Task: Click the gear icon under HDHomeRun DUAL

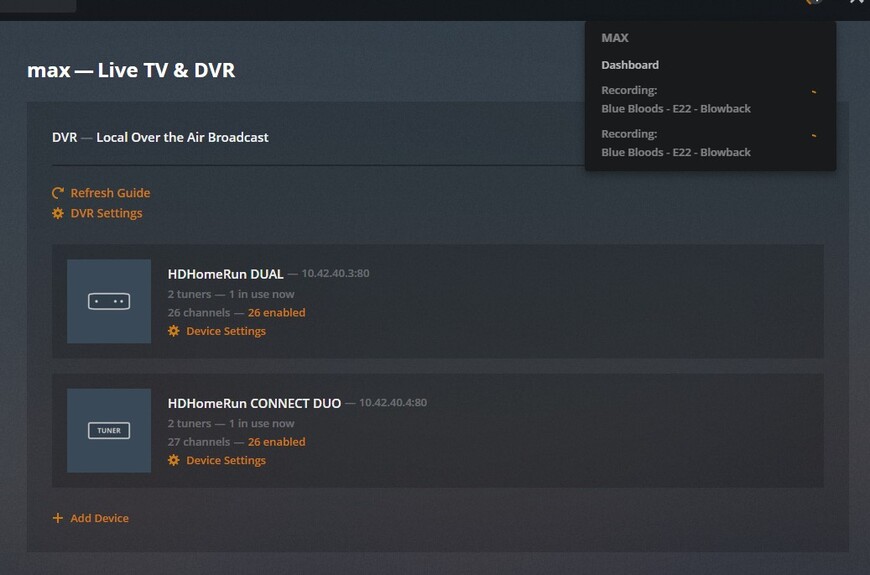Action: tap(174, 331)
